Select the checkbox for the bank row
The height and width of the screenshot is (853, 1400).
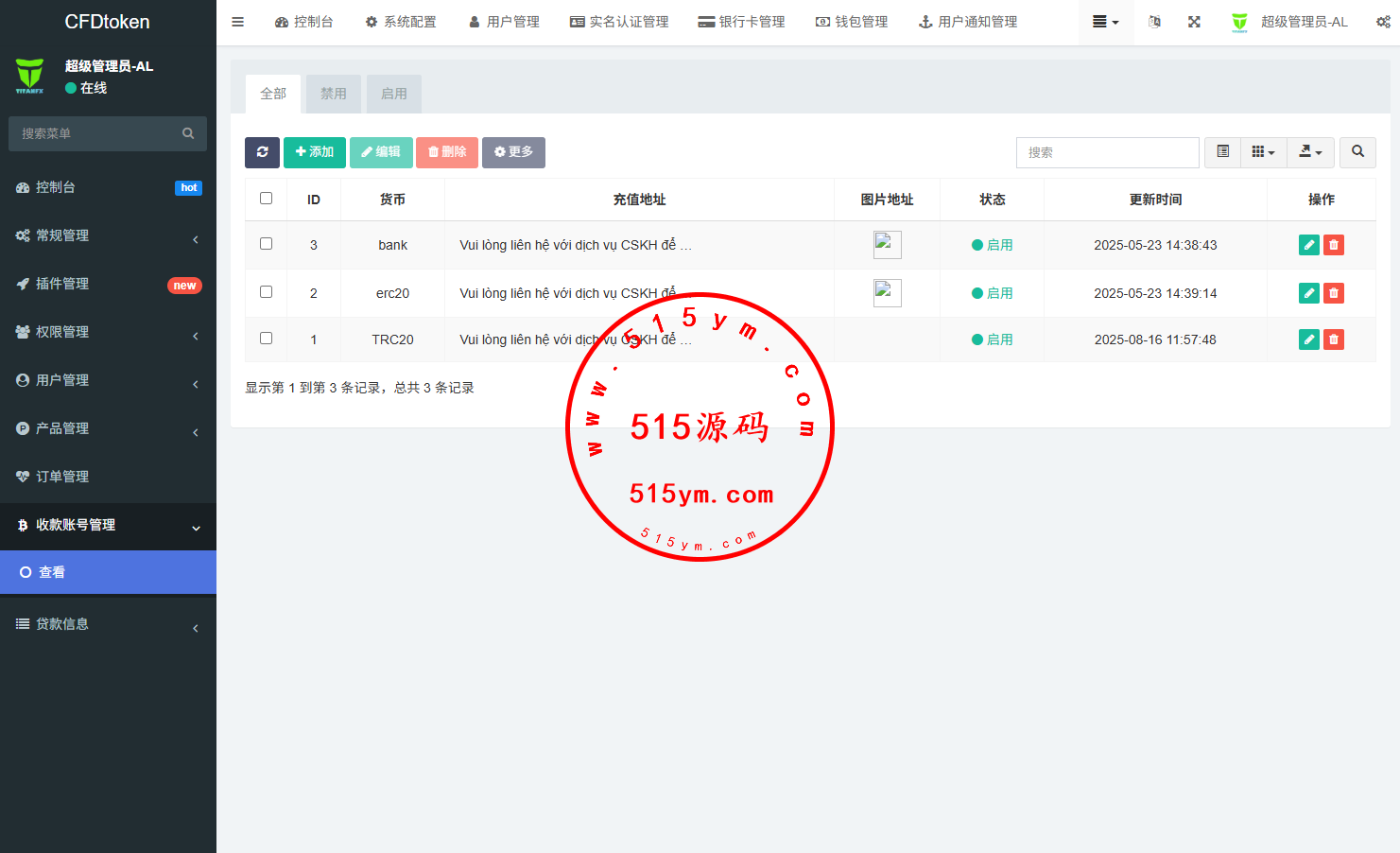pos(266,244)
